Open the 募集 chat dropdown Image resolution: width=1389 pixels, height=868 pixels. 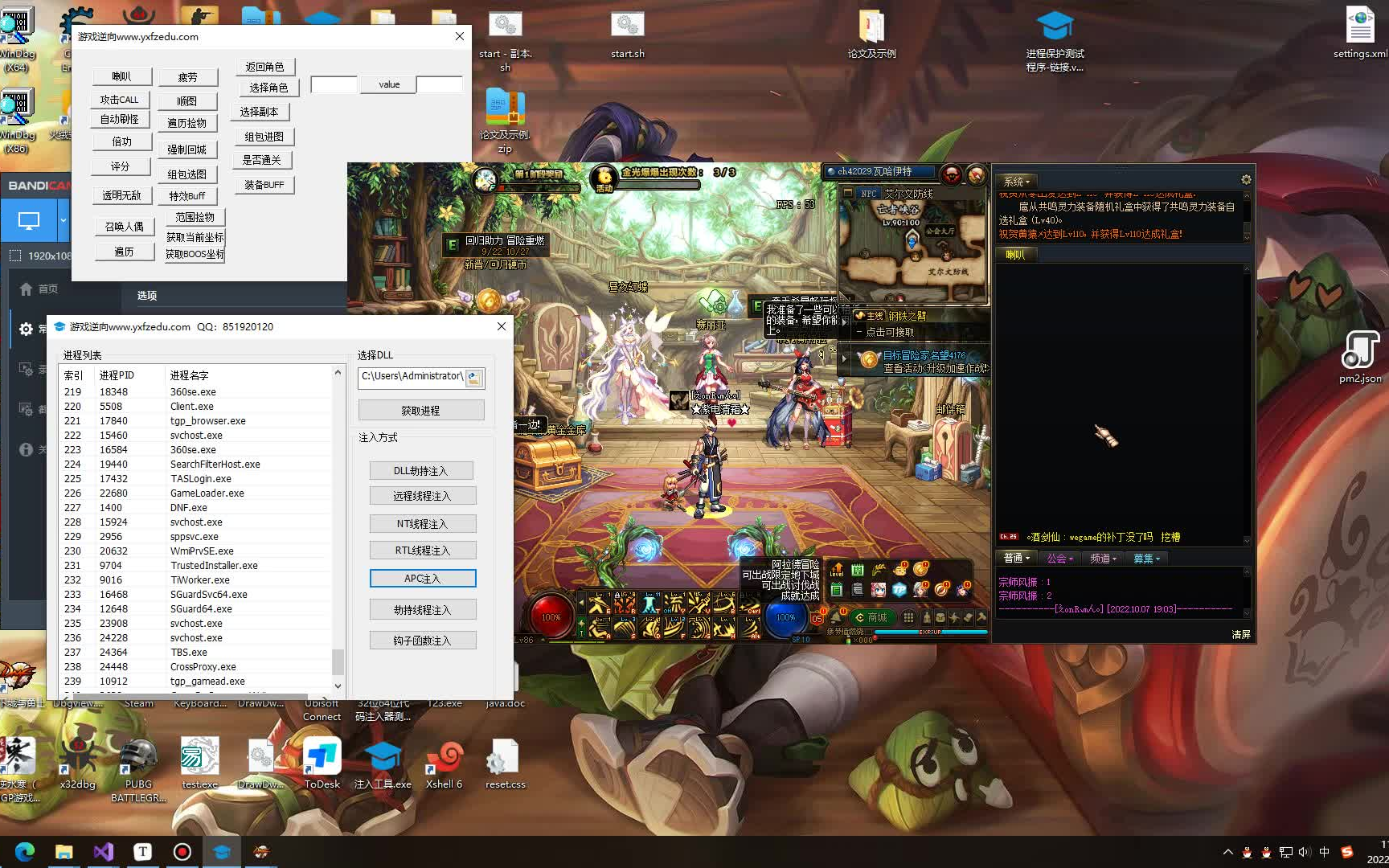point(1146,558)
